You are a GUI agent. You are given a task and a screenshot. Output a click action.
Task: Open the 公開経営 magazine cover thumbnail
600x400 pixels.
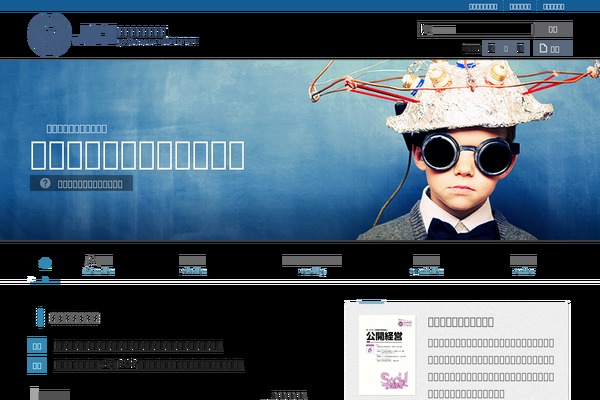click(x=387, y=355)
